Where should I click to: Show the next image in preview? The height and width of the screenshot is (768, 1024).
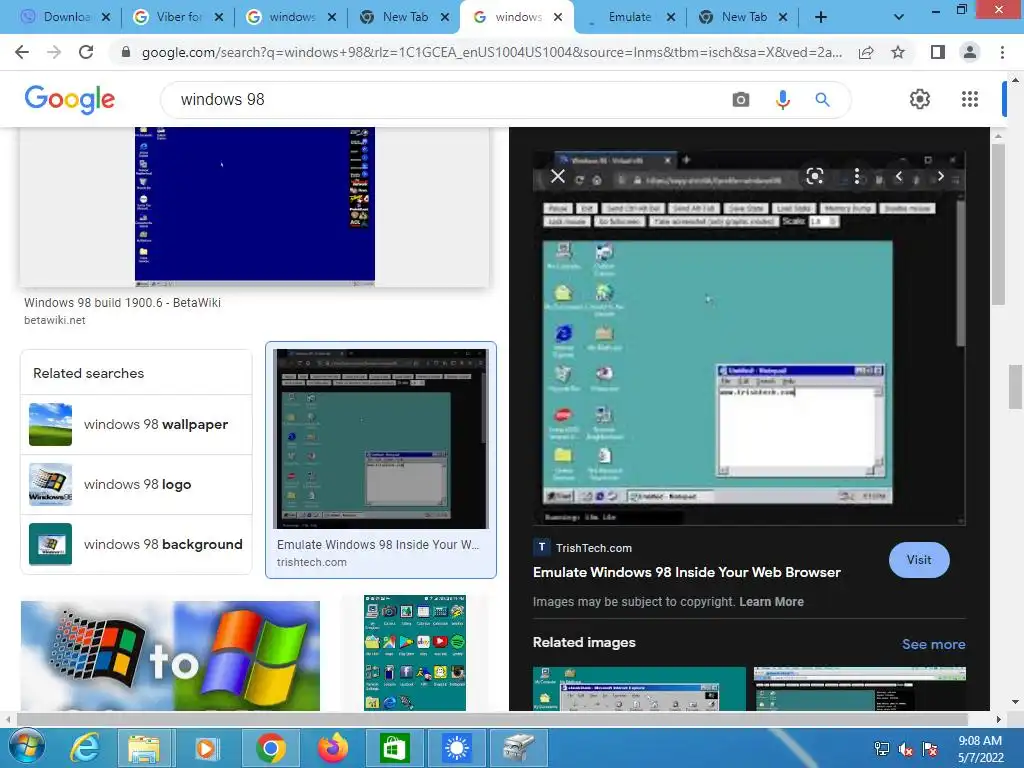[940, 176]
